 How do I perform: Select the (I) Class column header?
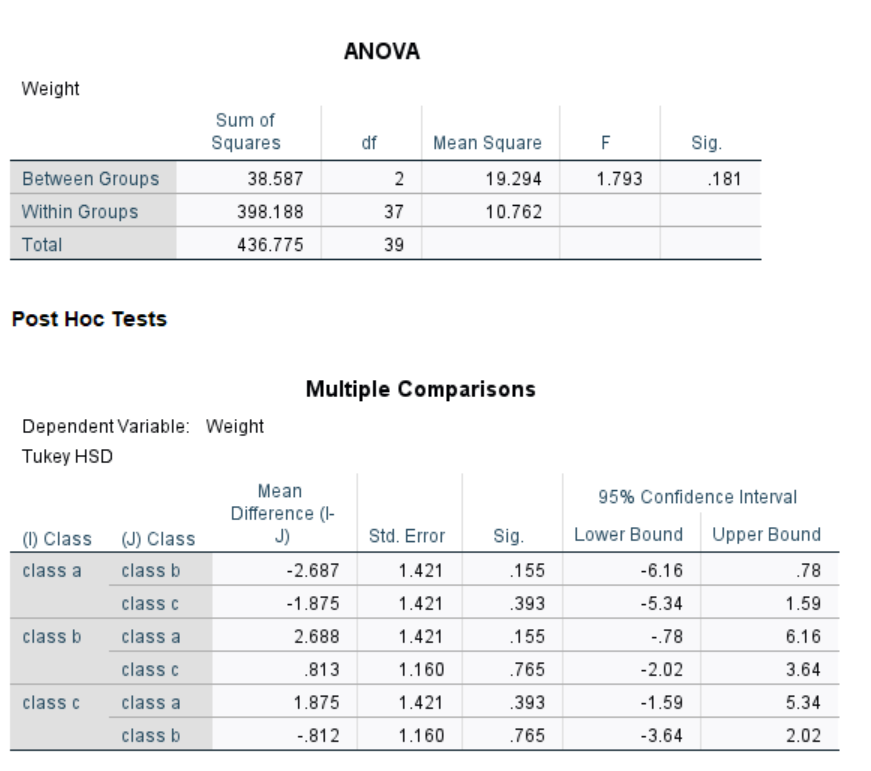pos(57,539)
